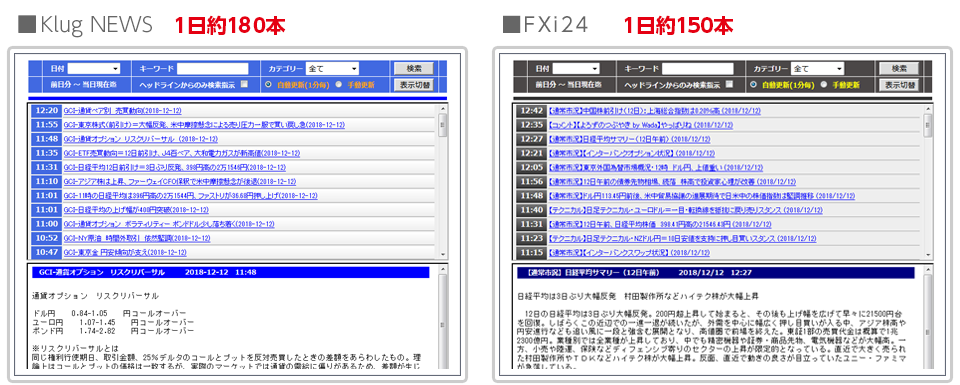Select 手動更新 radio in Klug NEWS

(339, 84)
